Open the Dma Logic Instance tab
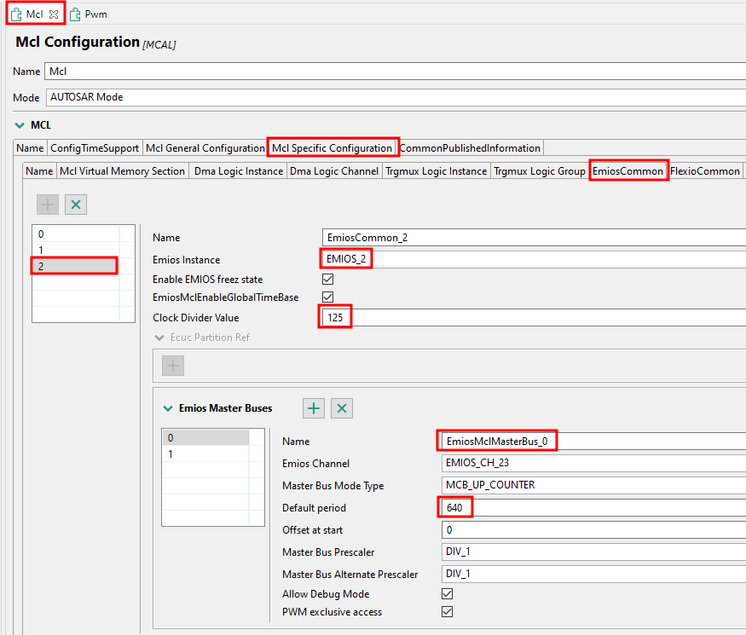Screen dimensions: 746x635 click(x=238, y=171)
